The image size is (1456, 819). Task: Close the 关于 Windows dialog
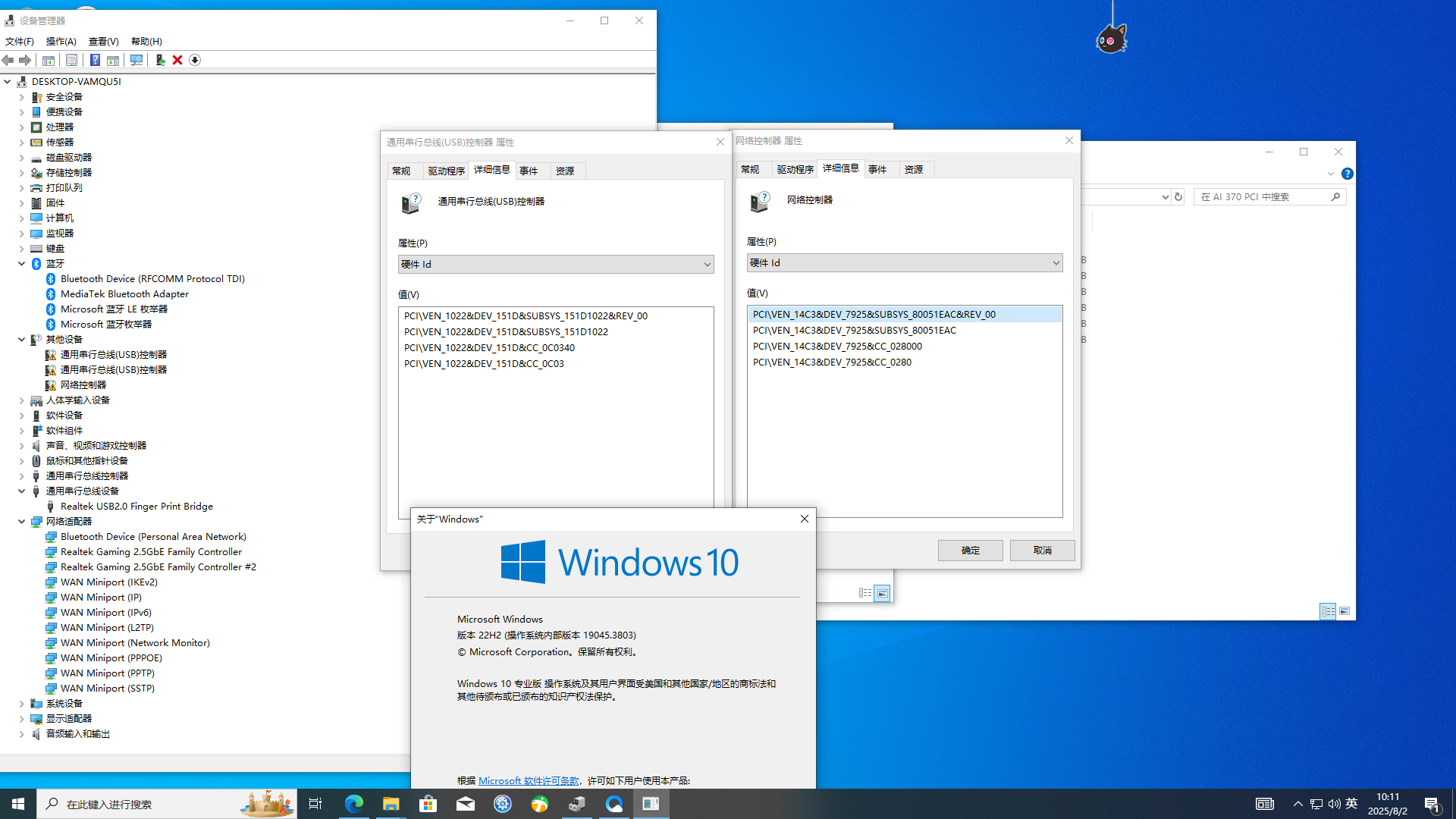click(x=805, y=519)
